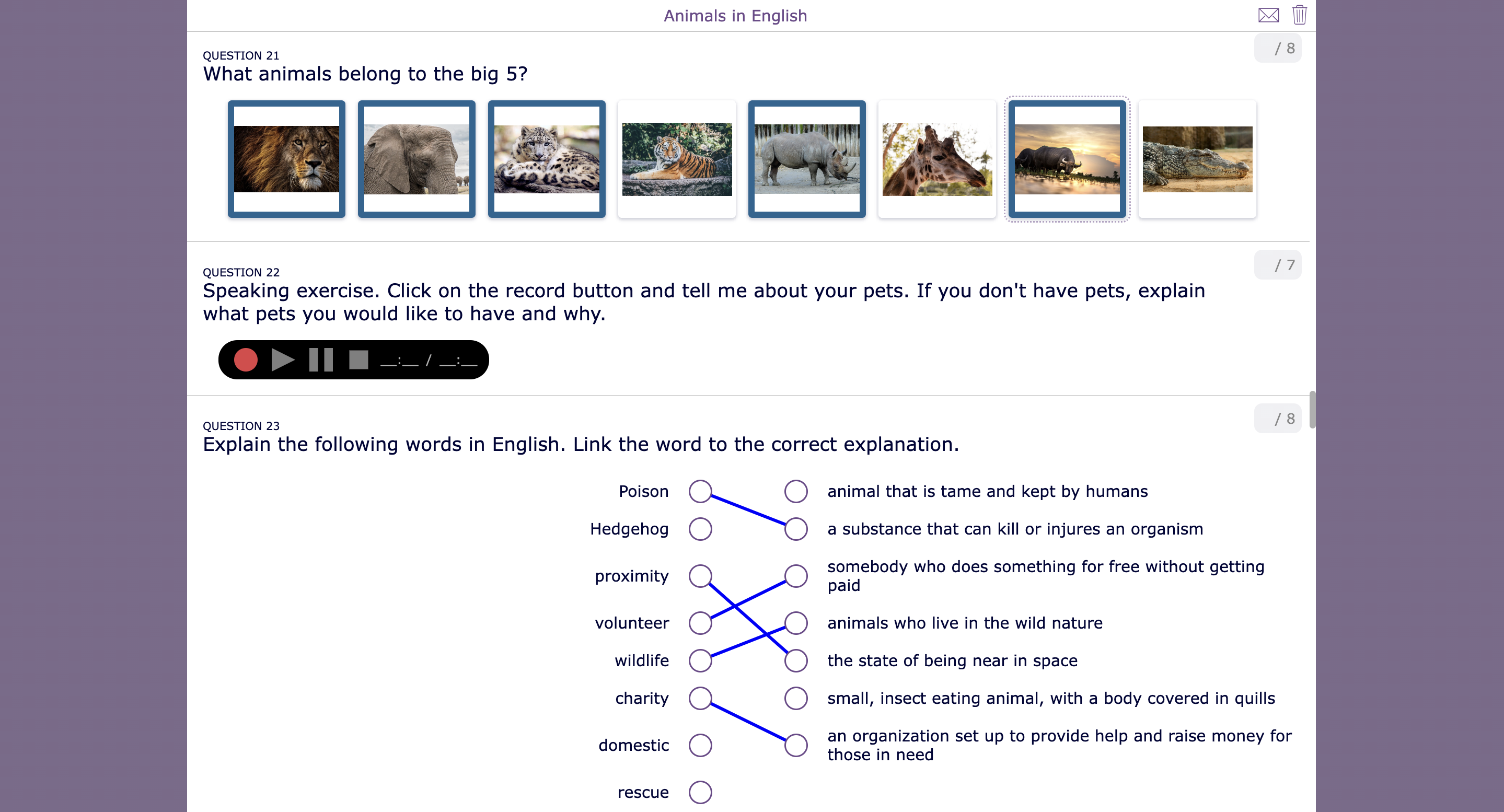Screen dimensions: 1504x812
Task: Click the delete/trash icon in top right
Action: 1300,15
